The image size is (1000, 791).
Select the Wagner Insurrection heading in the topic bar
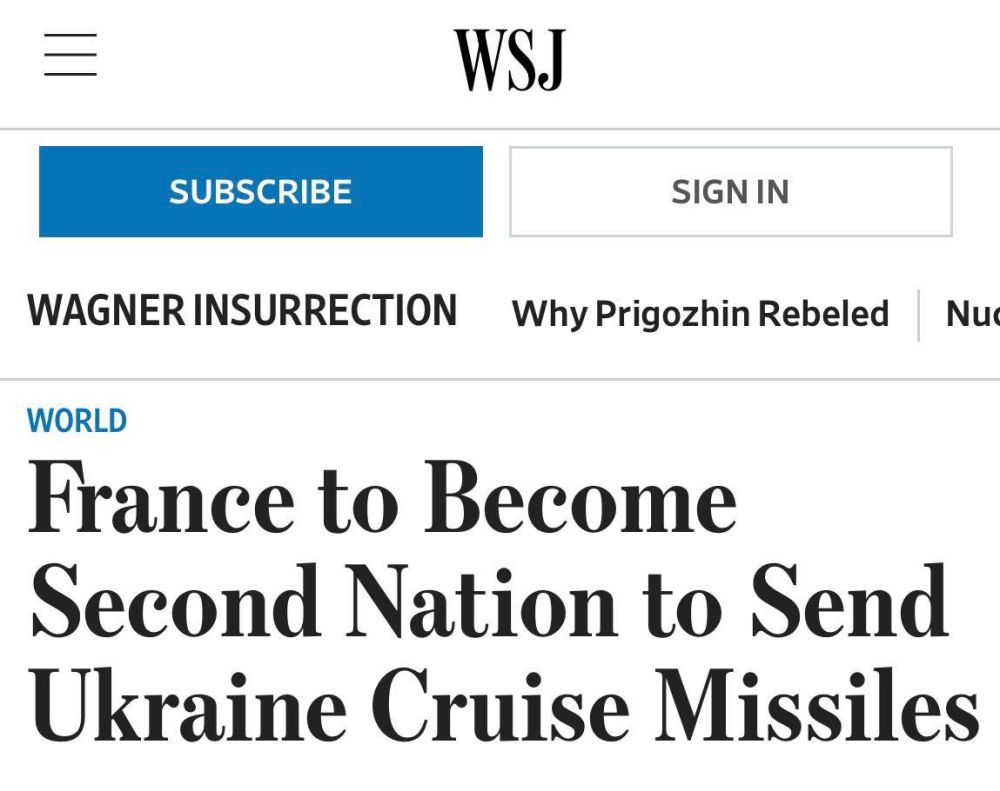pyautogui.click(x=242, y=310)
